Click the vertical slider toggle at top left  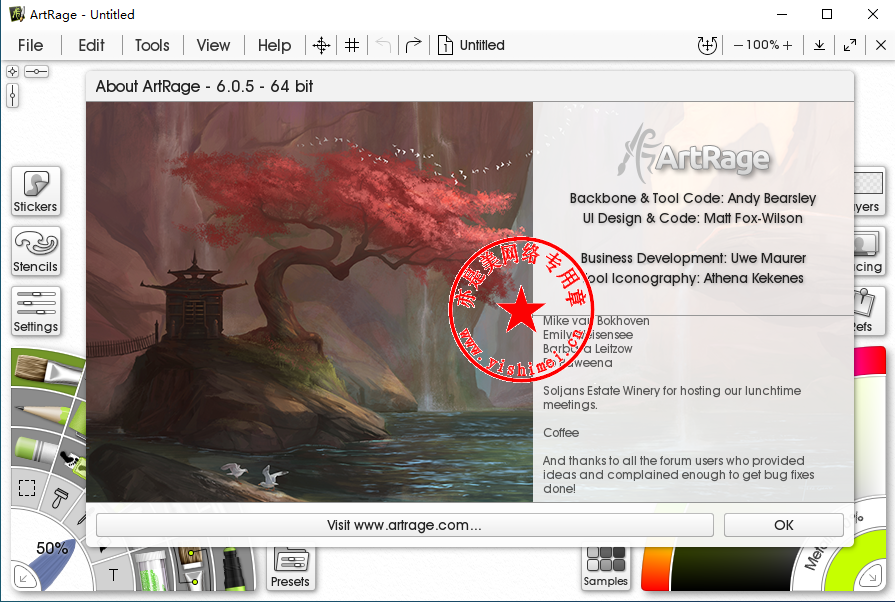tap(13, 95)
